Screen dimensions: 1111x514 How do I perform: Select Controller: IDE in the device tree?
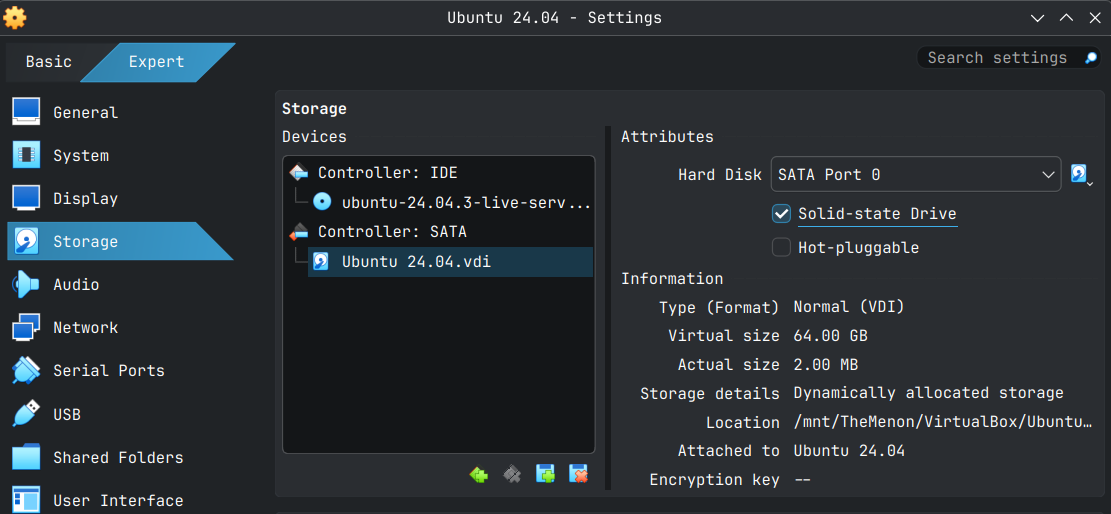pos(387,173)
